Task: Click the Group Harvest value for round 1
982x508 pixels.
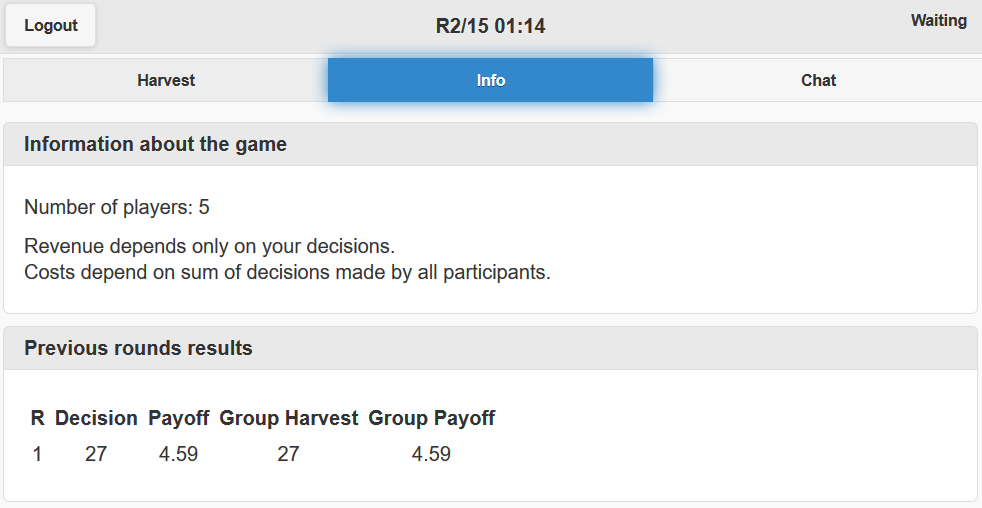Action: point(288,454)
